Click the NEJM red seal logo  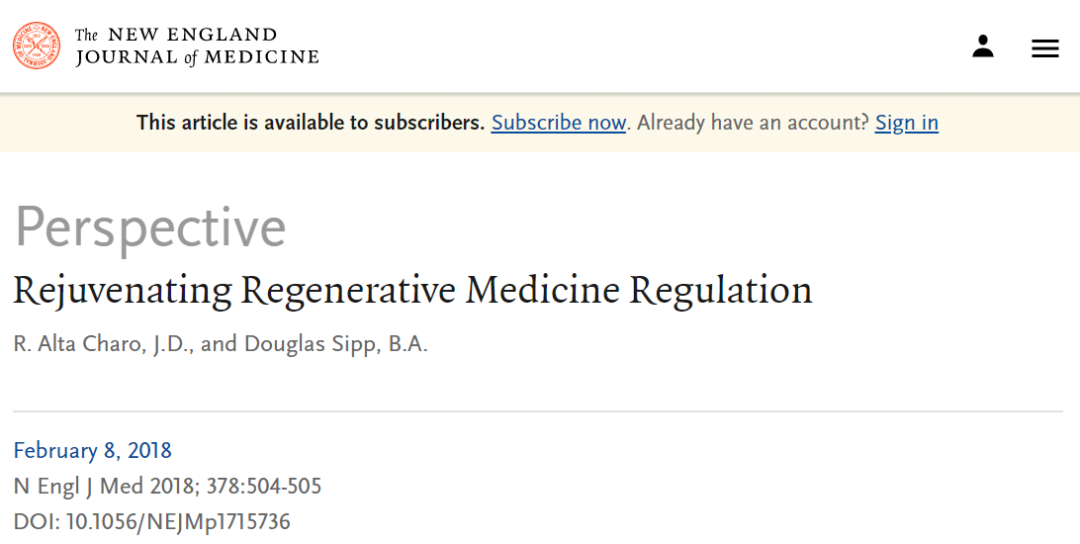[37, 46]
